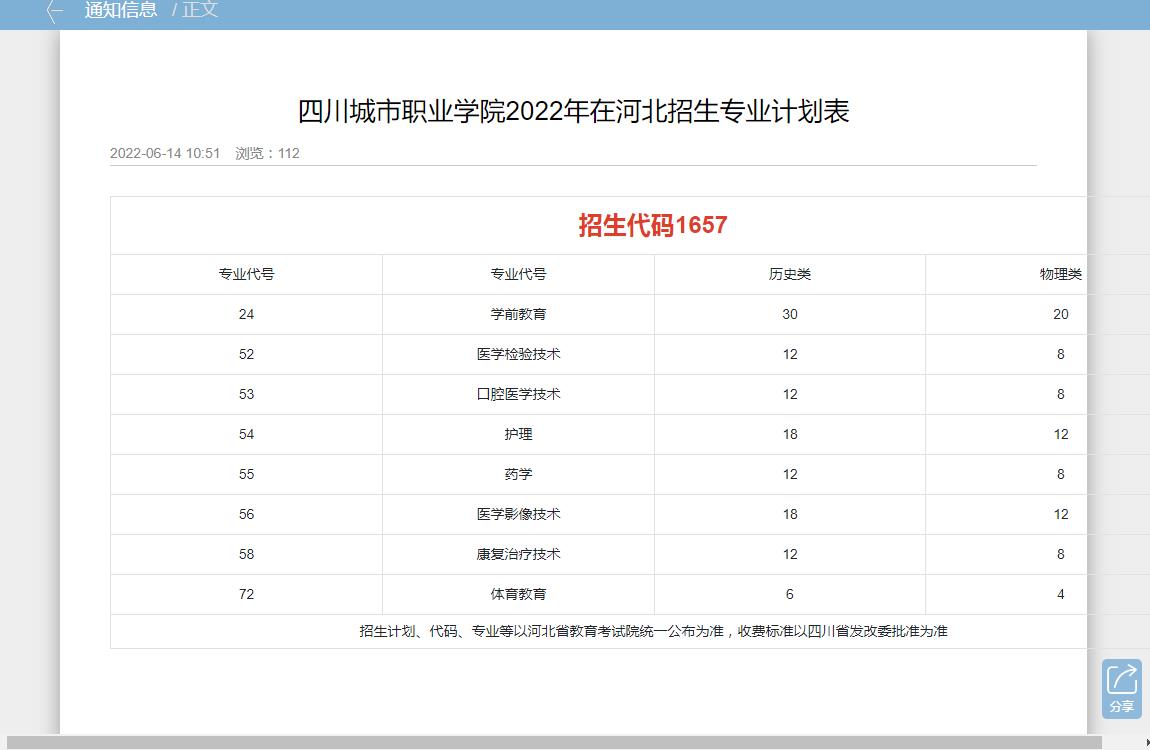
Task: Click the code cell 72
Action: coord(246,594)
